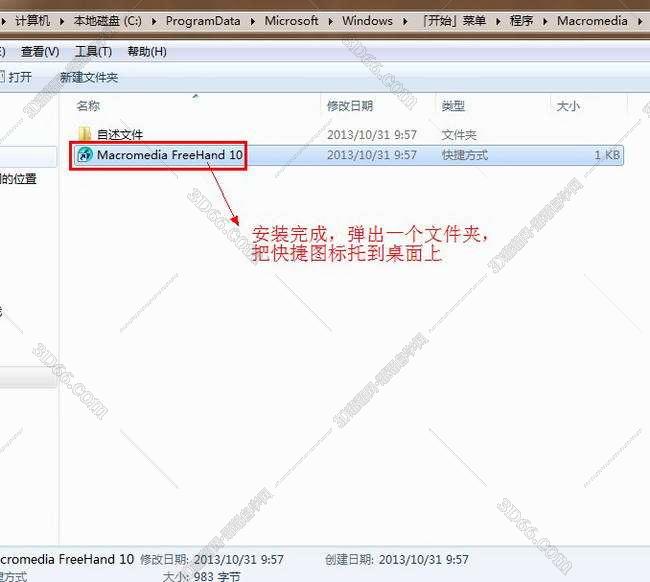This screenshot has width=650, height=582.
Task: Open the 工具(T) menu
Action: coord(93,52)
